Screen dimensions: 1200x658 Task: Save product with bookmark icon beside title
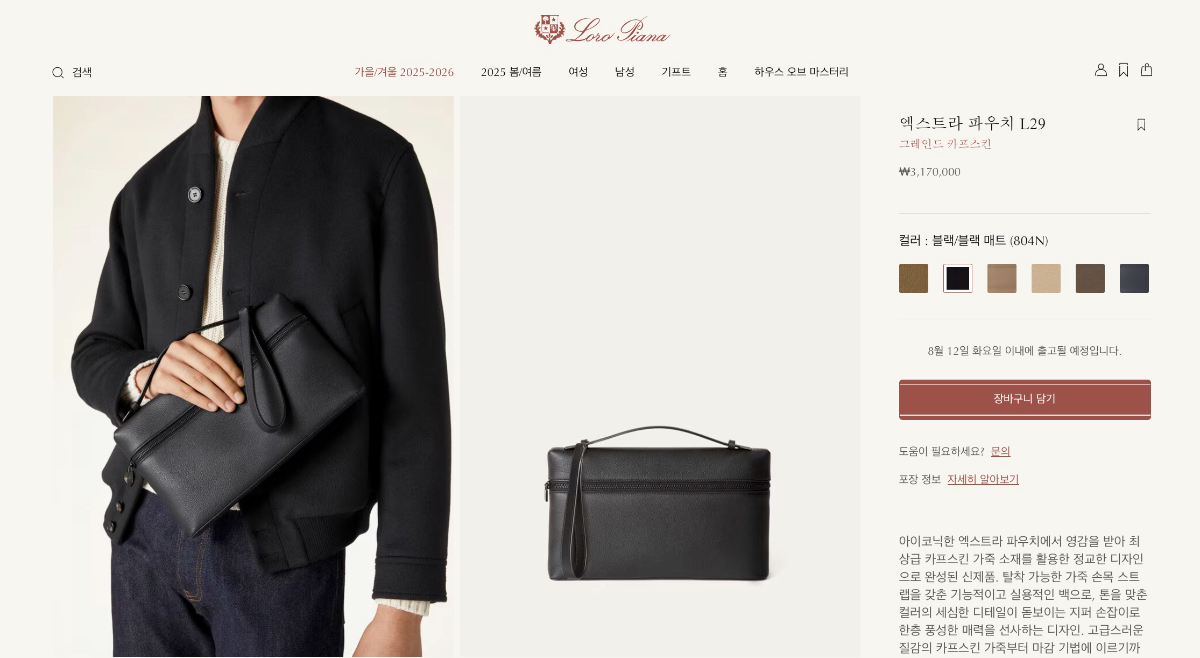(x=1141, y=125)
